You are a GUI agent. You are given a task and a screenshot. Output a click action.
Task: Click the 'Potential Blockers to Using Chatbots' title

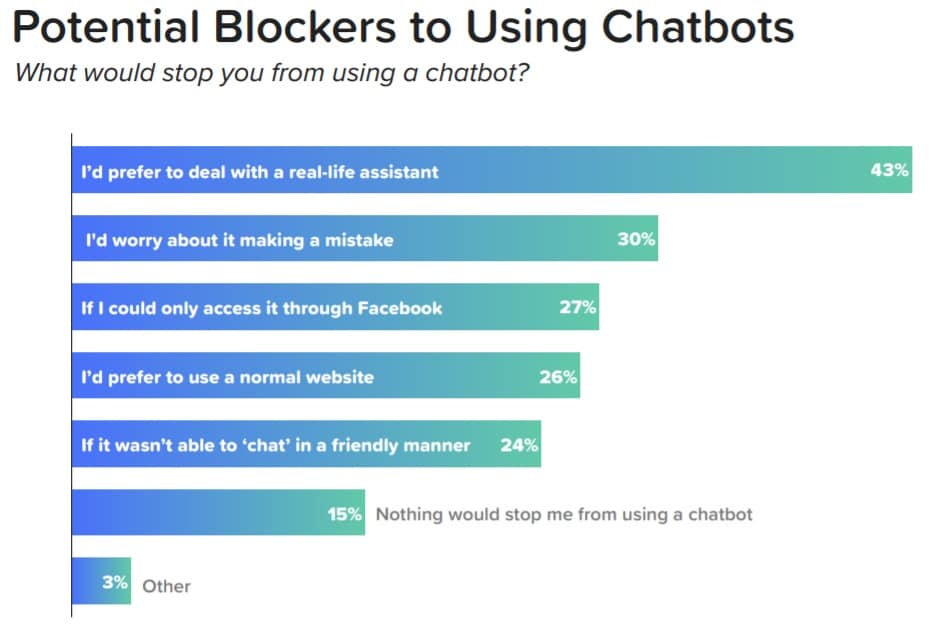pyautogui.click(x=403, y=28)
